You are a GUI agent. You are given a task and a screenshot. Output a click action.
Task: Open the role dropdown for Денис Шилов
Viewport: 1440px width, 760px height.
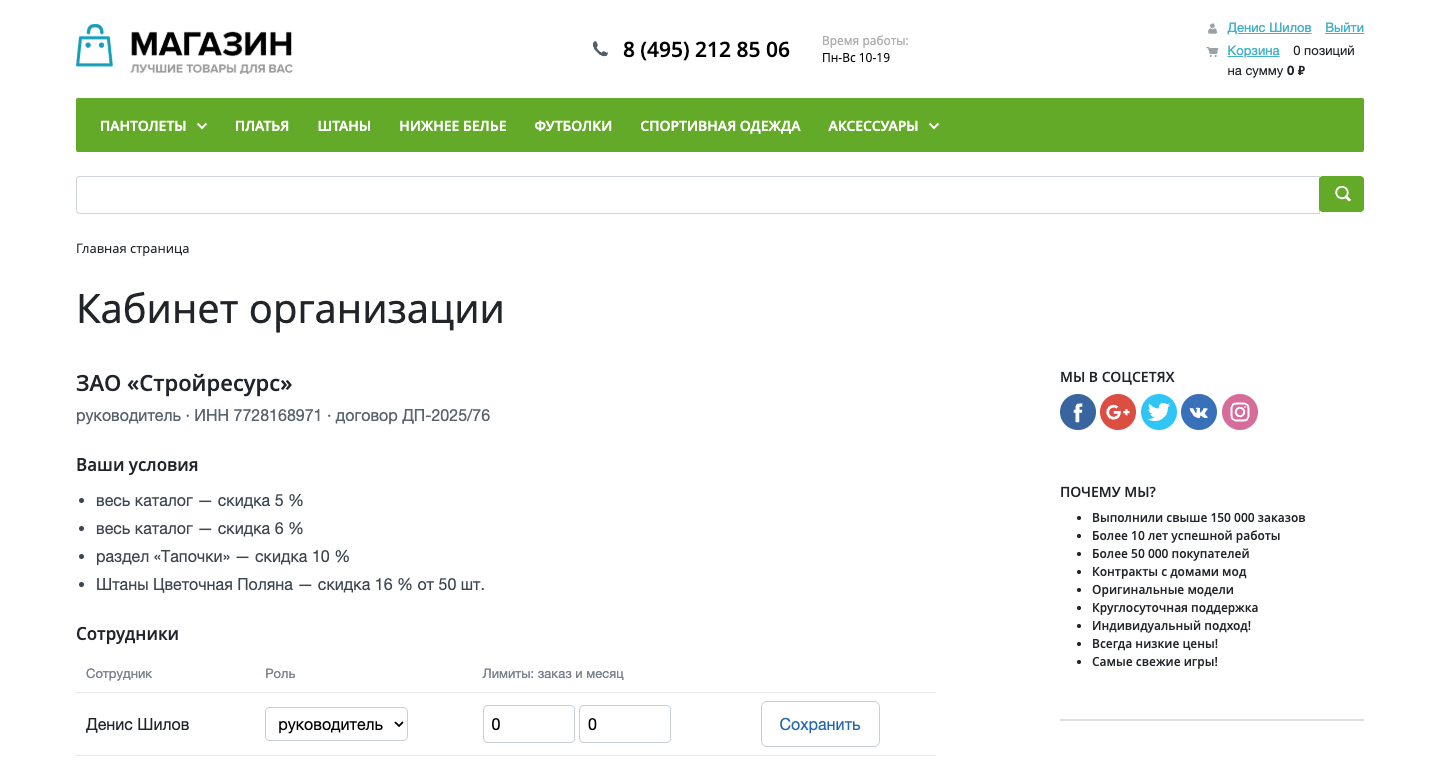click(x=336, y=724)
